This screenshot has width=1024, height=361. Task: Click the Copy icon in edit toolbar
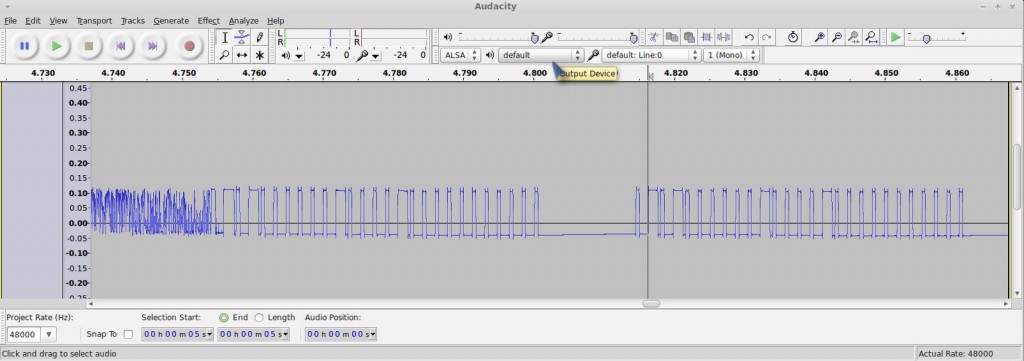[671, 37]
